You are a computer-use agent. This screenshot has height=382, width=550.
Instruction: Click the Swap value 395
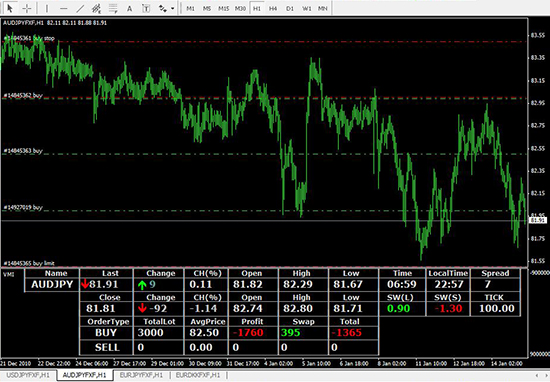290,333
